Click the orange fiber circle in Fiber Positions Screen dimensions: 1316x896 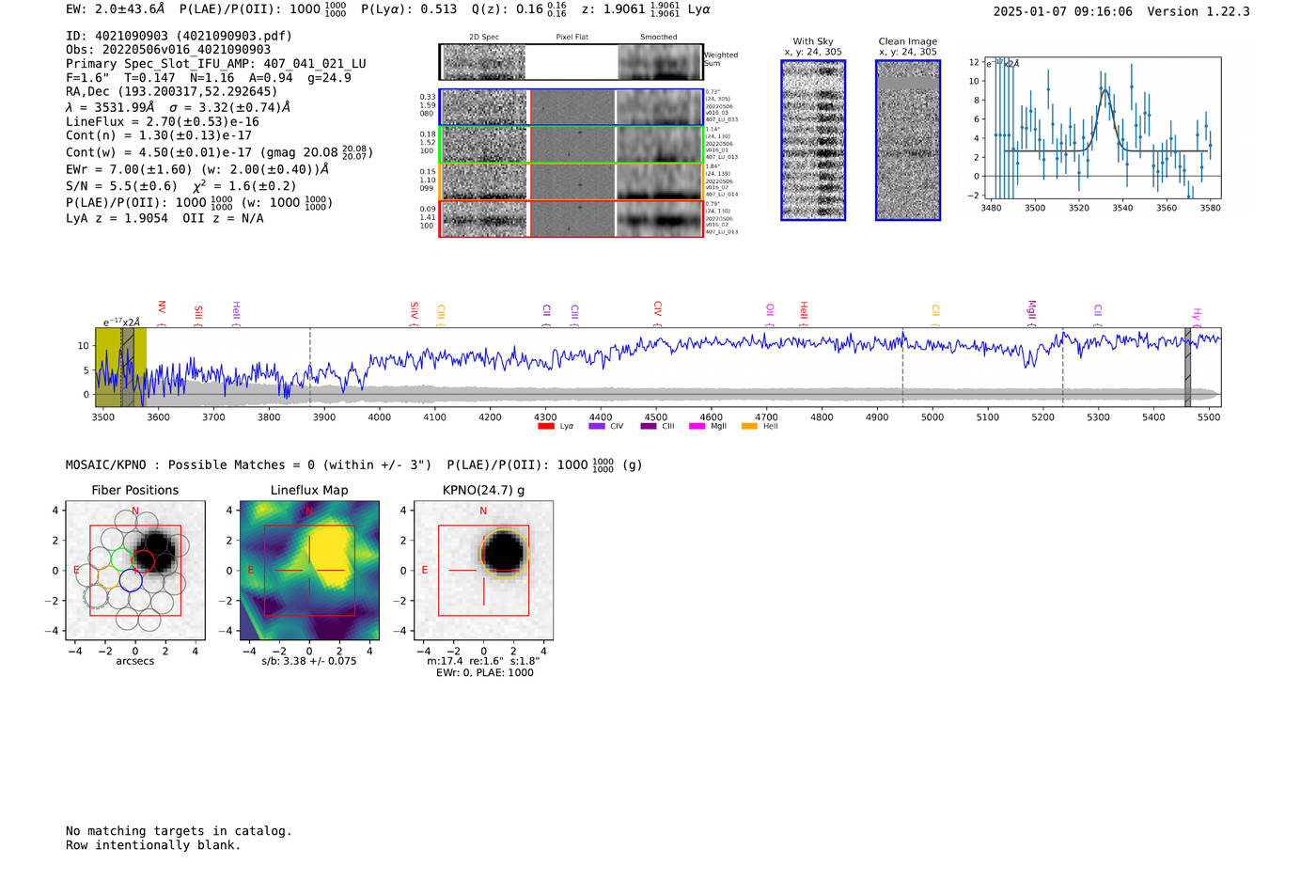[110, 577]
